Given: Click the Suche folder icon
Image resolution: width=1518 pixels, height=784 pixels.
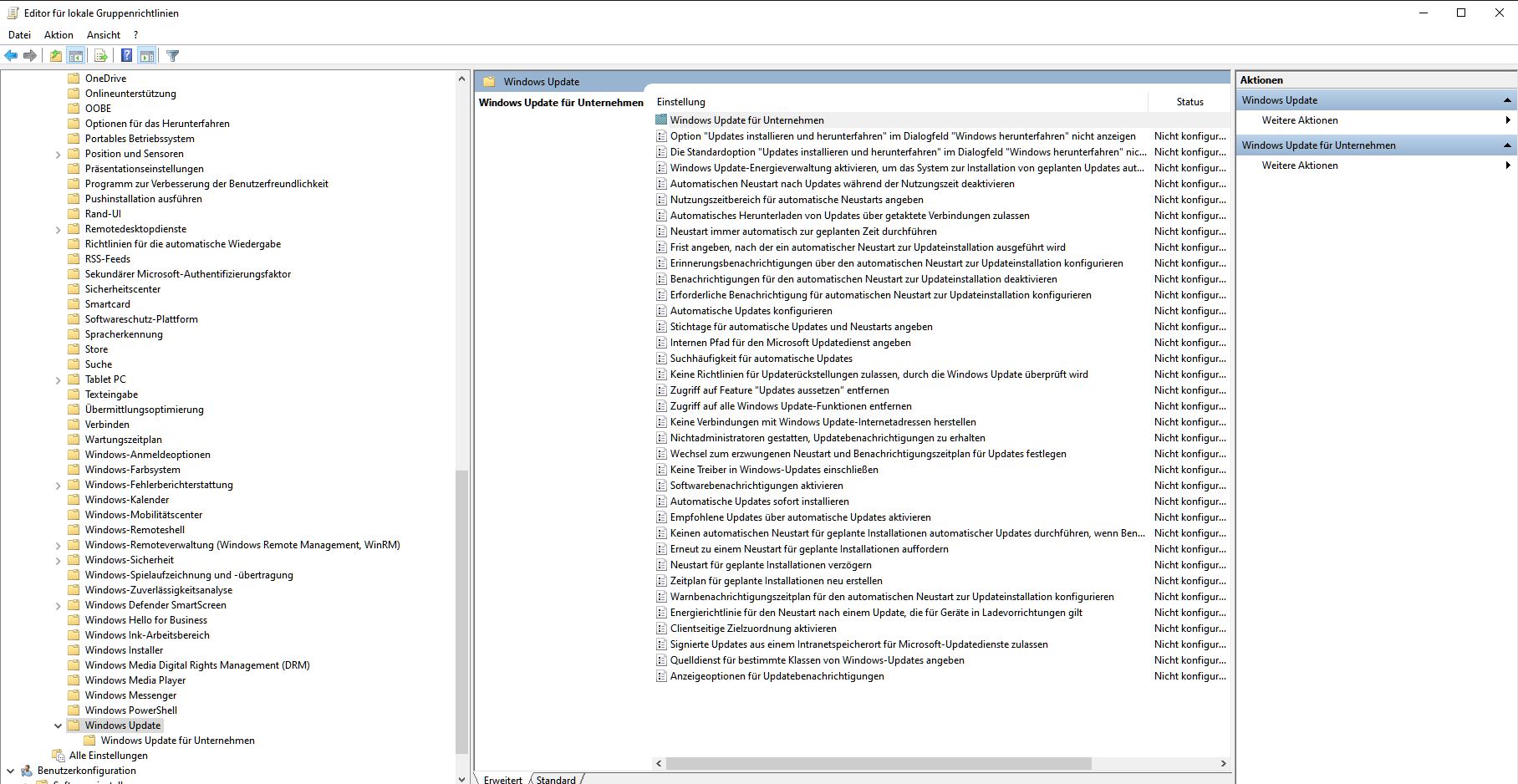Looking at the screenshot, I should pyautogui.click(x=74, y=364).
